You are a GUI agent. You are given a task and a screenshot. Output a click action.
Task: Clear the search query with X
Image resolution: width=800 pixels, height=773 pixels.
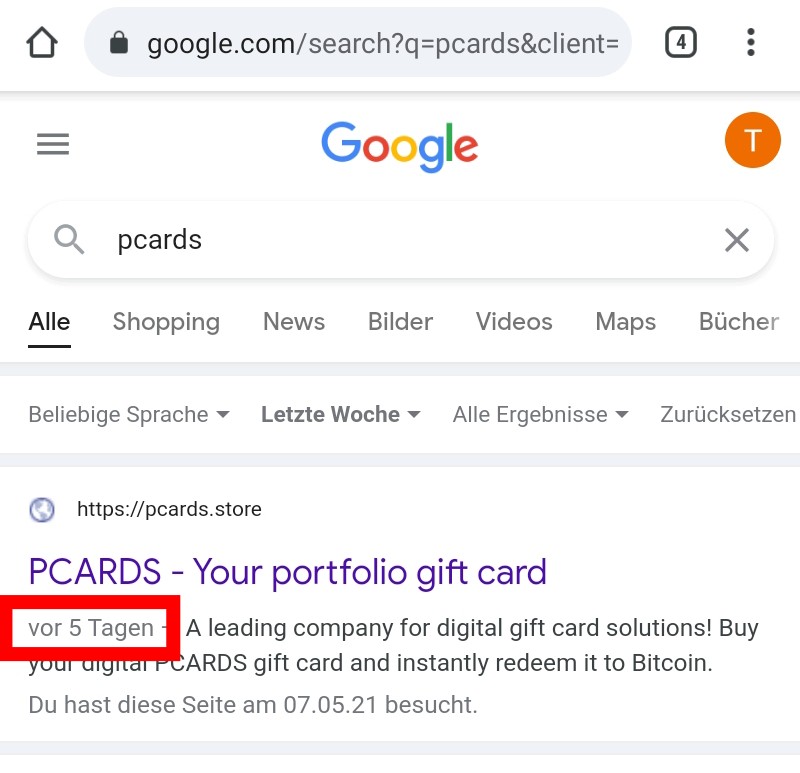(737, 240)
